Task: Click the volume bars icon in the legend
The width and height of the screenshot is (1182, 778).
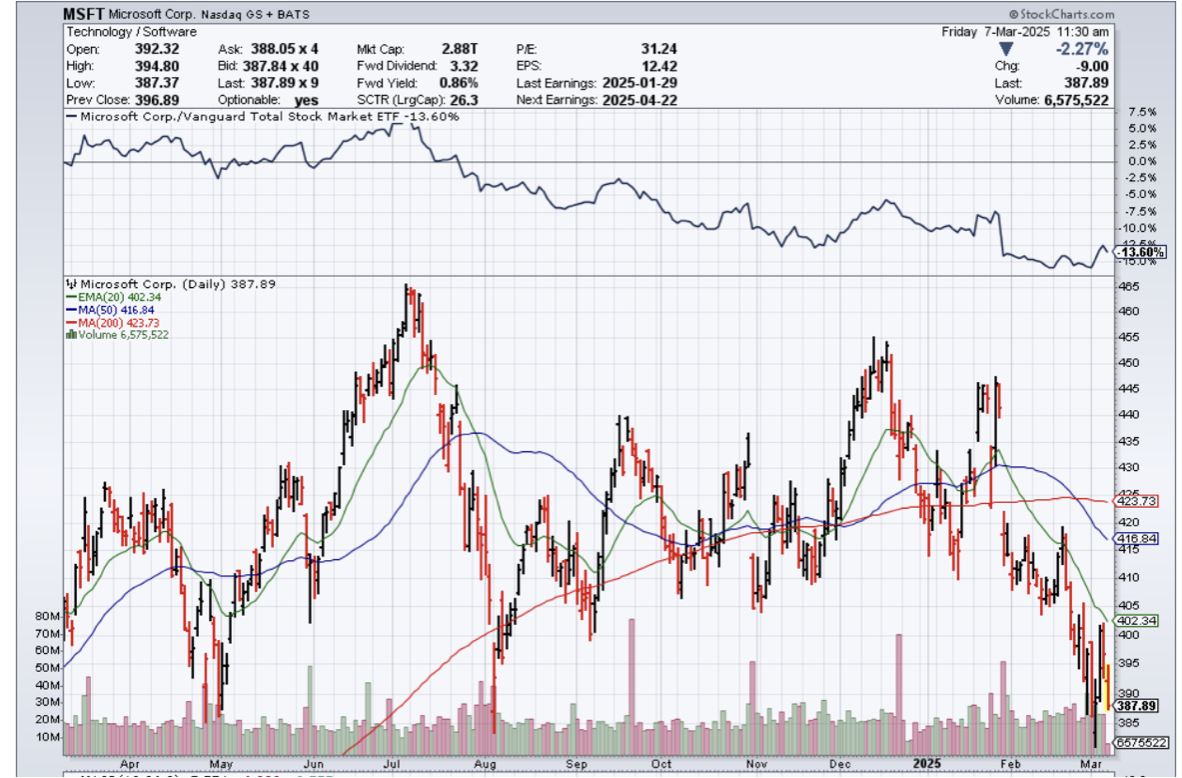Action: [x=69, y=335]
